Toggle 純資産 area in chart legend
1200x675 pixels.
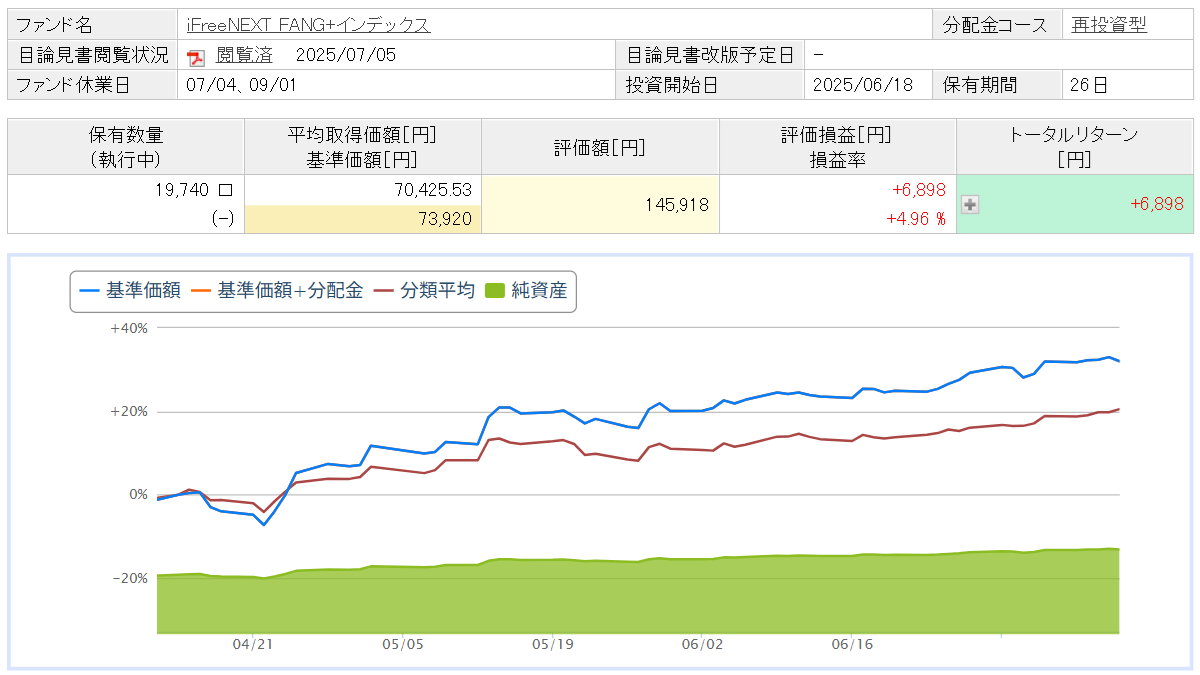(526, 291)
